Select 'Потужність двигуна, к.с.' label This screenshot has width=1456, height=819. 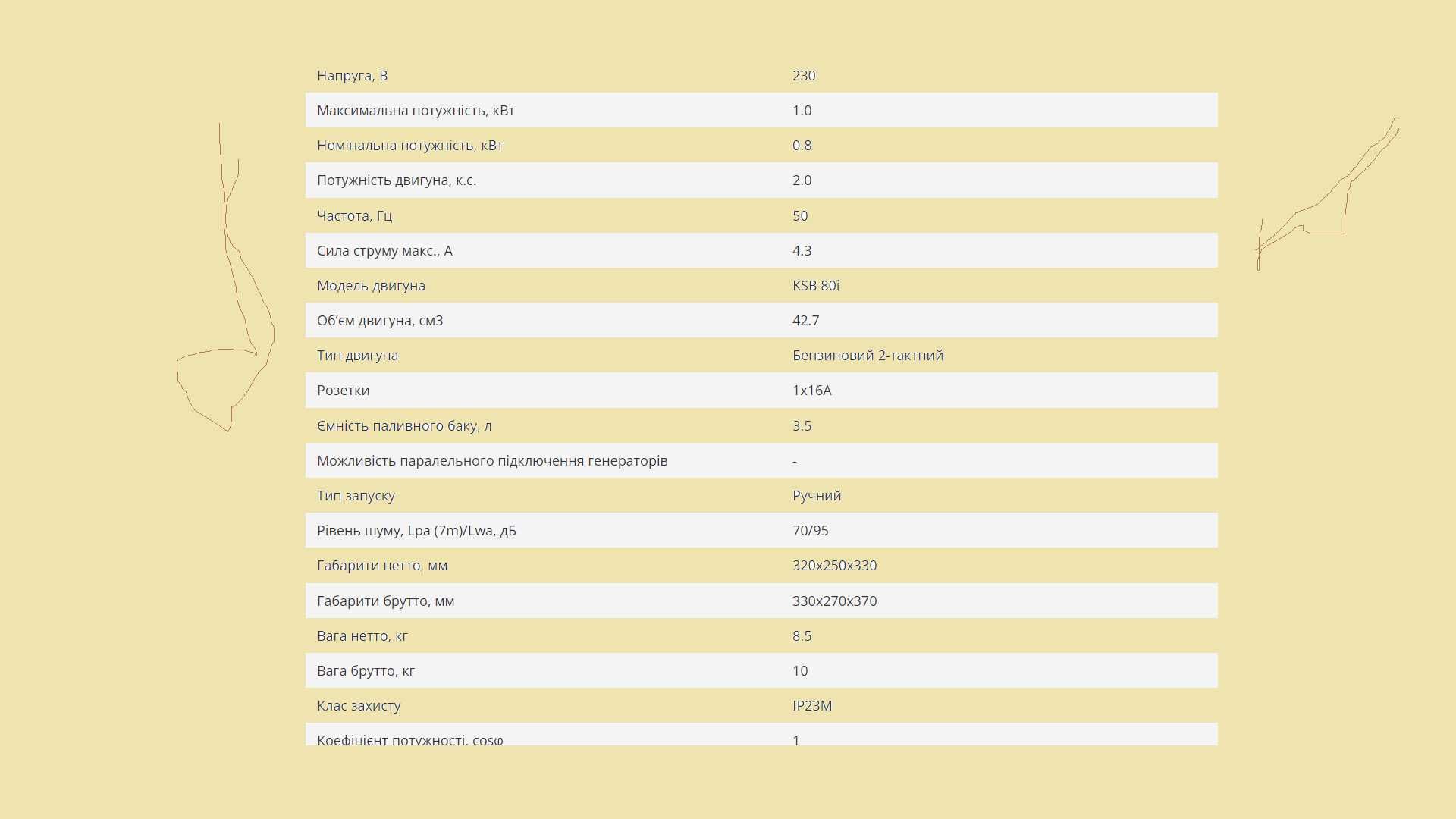[x=397, y=180]
